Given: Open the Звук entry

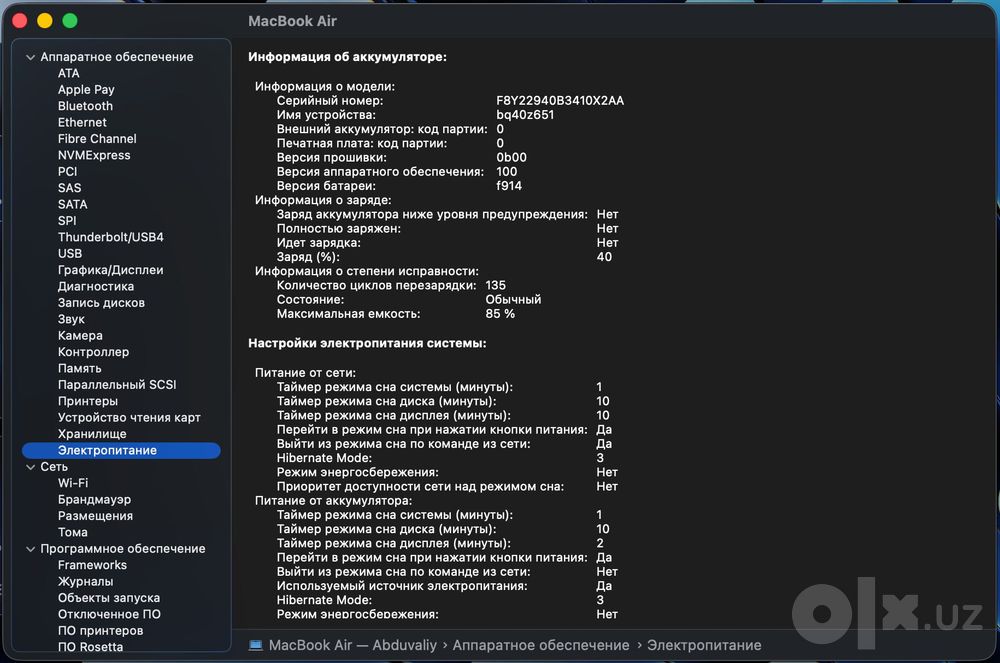Looking at the screenshot, I should click(71, 319).
